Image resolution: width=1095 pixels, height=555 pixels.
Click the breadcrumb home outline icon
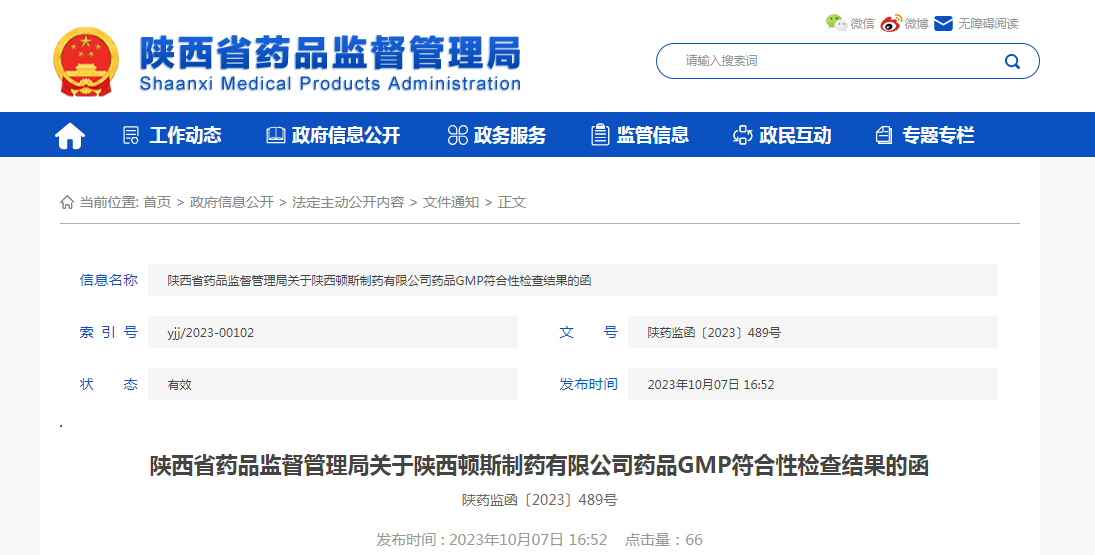click(x=67, y=202)
